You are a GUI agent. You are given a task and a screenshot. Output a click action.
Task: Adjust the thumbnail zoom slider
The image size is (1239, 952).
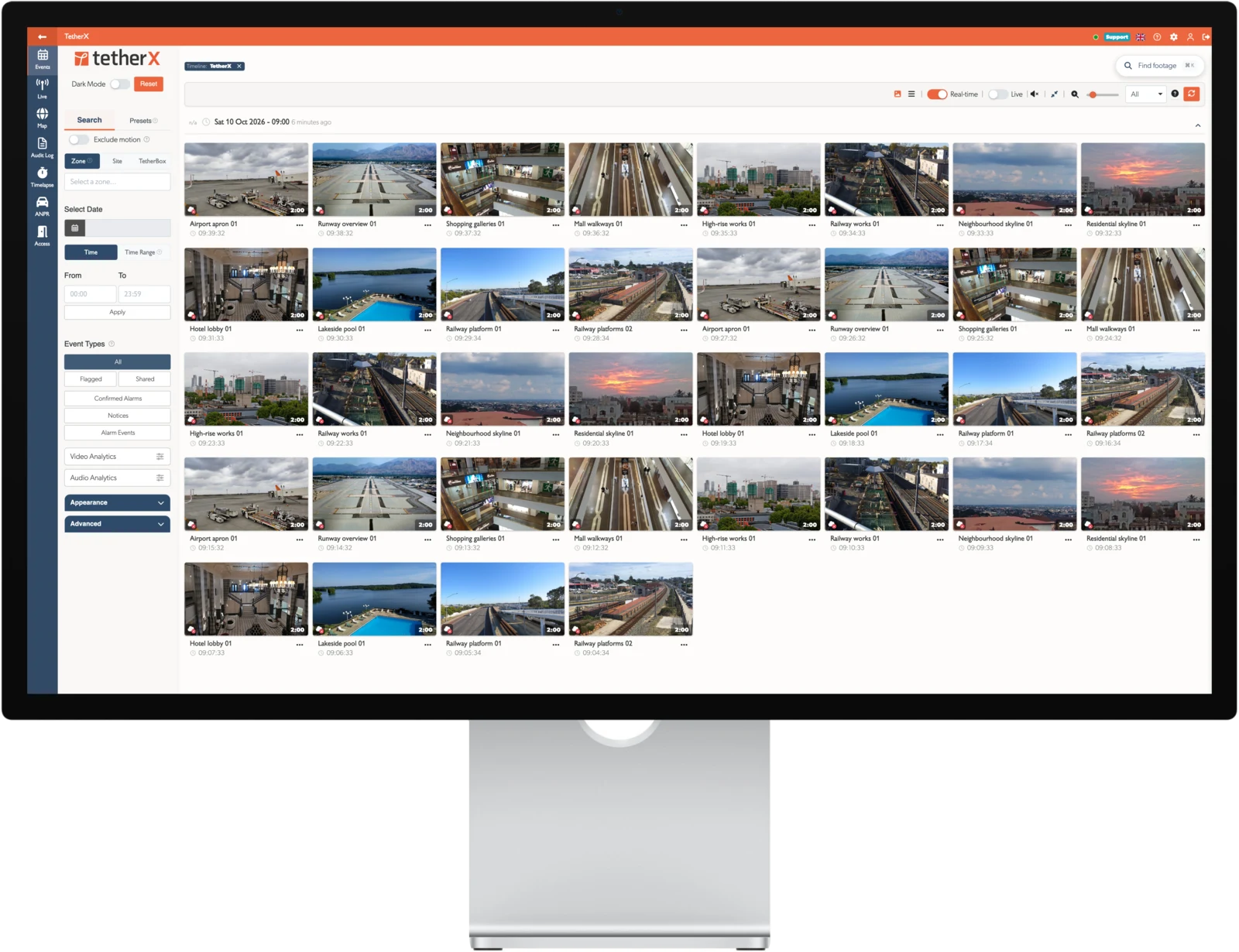click(x=1103, y=94)
